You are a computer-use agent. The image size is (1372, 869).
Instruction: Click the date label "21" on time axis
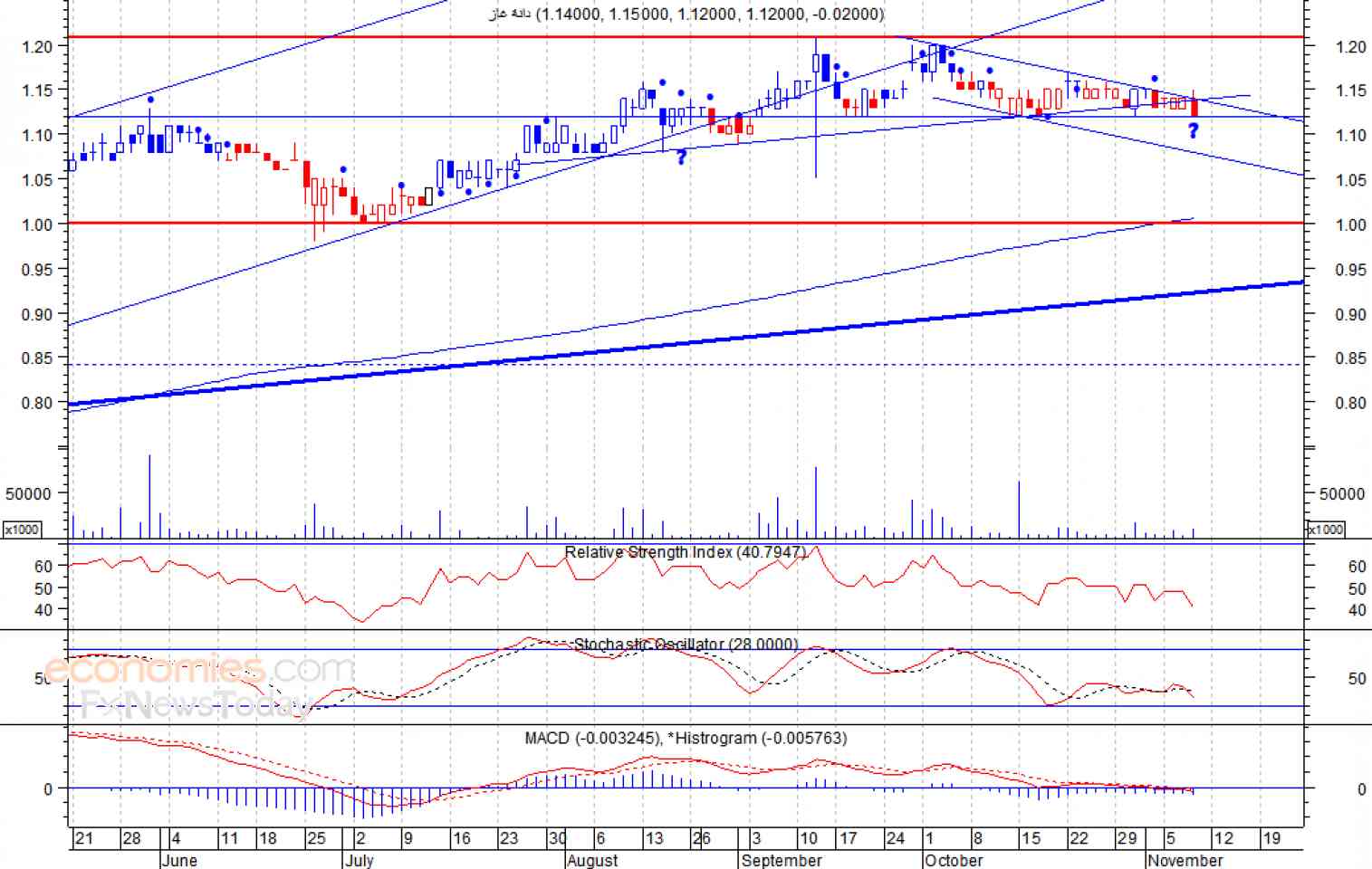(x=84, y=838)
